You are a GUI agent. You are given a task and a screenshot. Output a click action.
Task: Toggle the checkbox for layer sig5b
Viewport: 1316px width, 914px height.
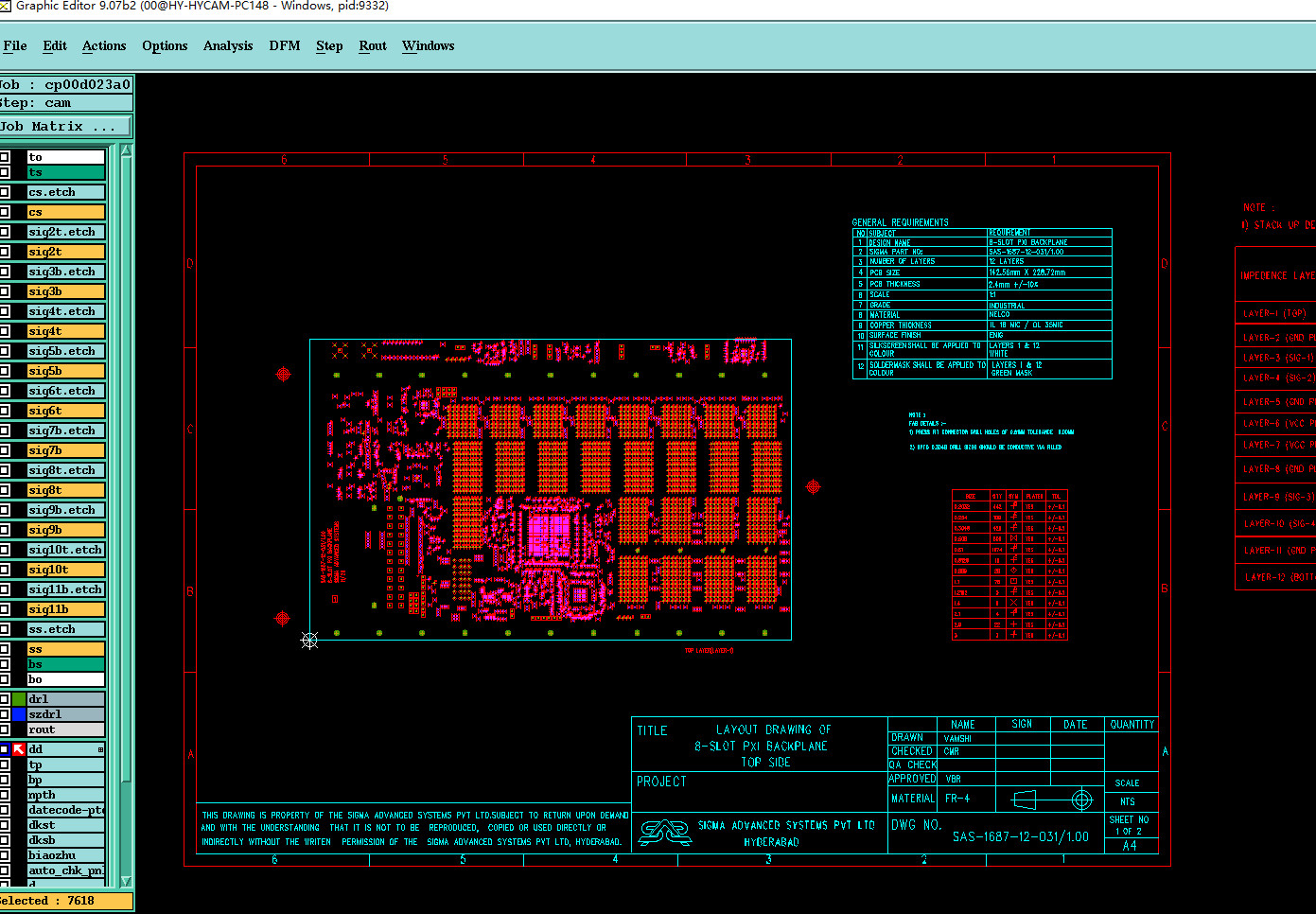point(5,371)
